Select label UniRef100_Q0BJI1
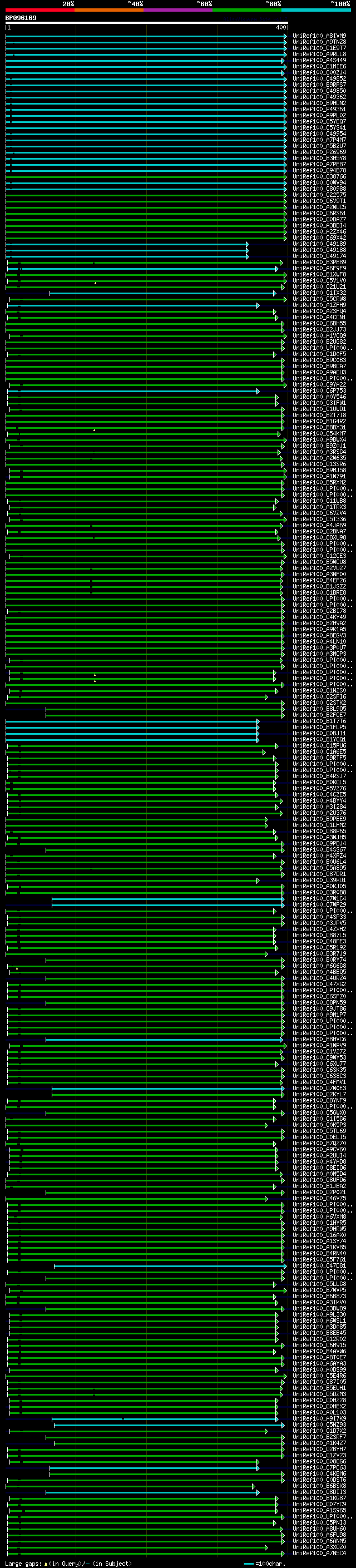Image resolution: width=356 pixels, height=1568 pixels. 319,734
